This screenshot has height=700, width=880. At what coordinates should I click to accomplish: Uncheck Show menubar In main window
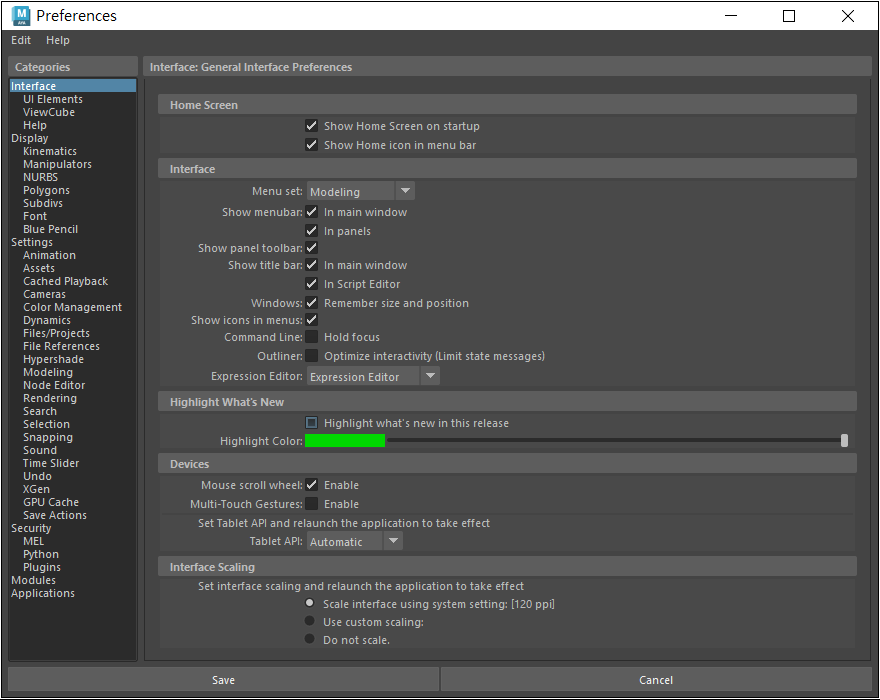click(311, 212)
